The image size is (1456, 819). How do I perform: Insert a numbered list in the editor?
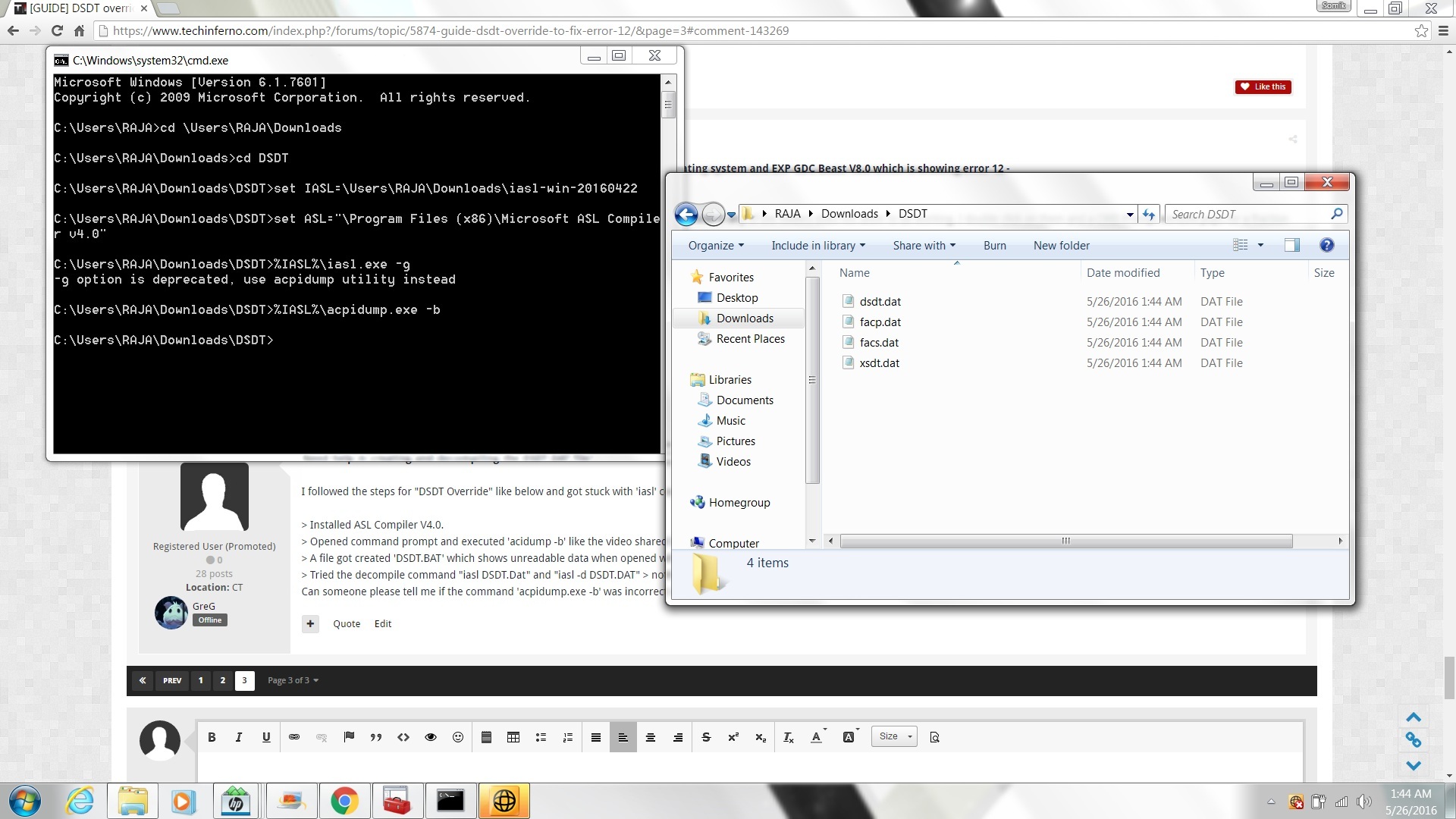click(x=568, y=737)
